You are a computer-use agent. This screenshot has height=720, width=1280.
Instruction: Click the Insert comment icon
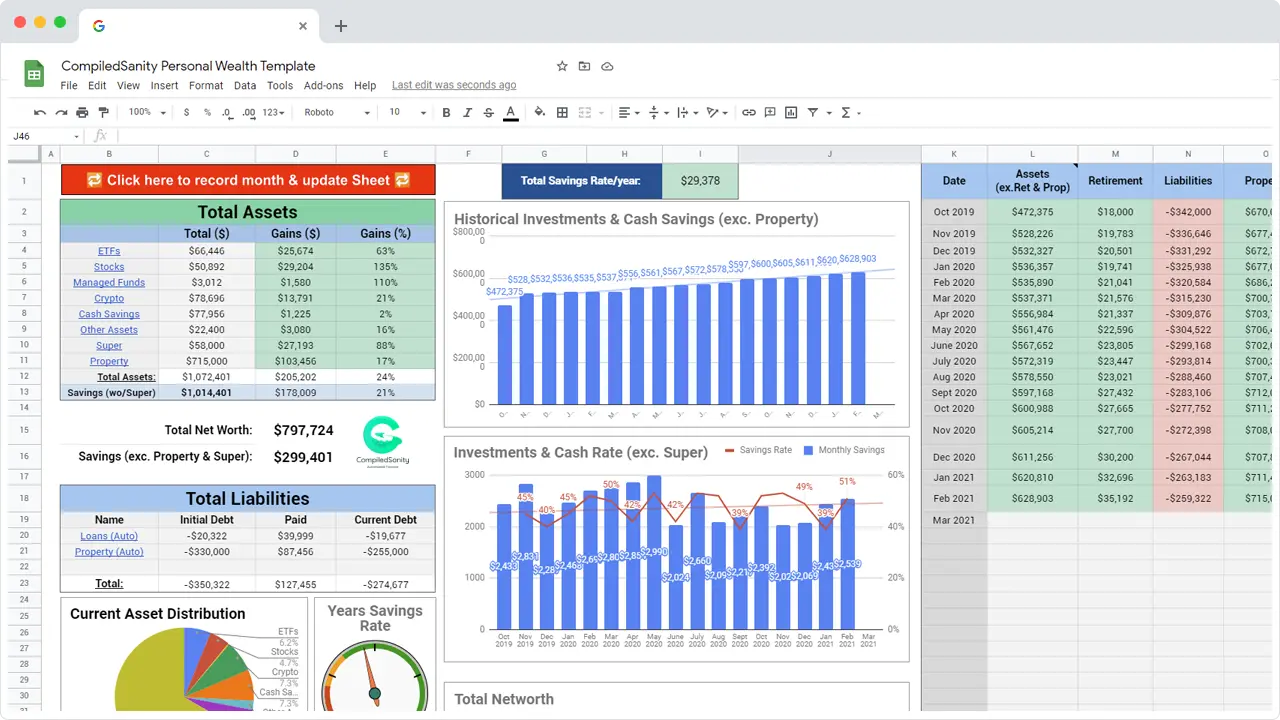point(770,113)
